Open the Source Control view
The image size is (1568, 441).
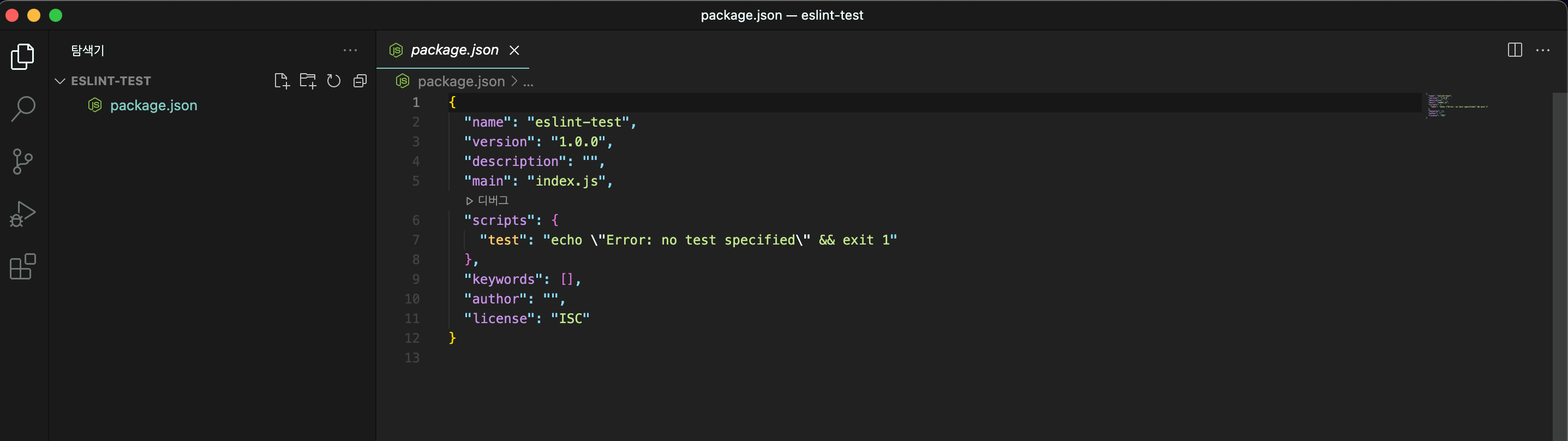(x=22, y=162)
